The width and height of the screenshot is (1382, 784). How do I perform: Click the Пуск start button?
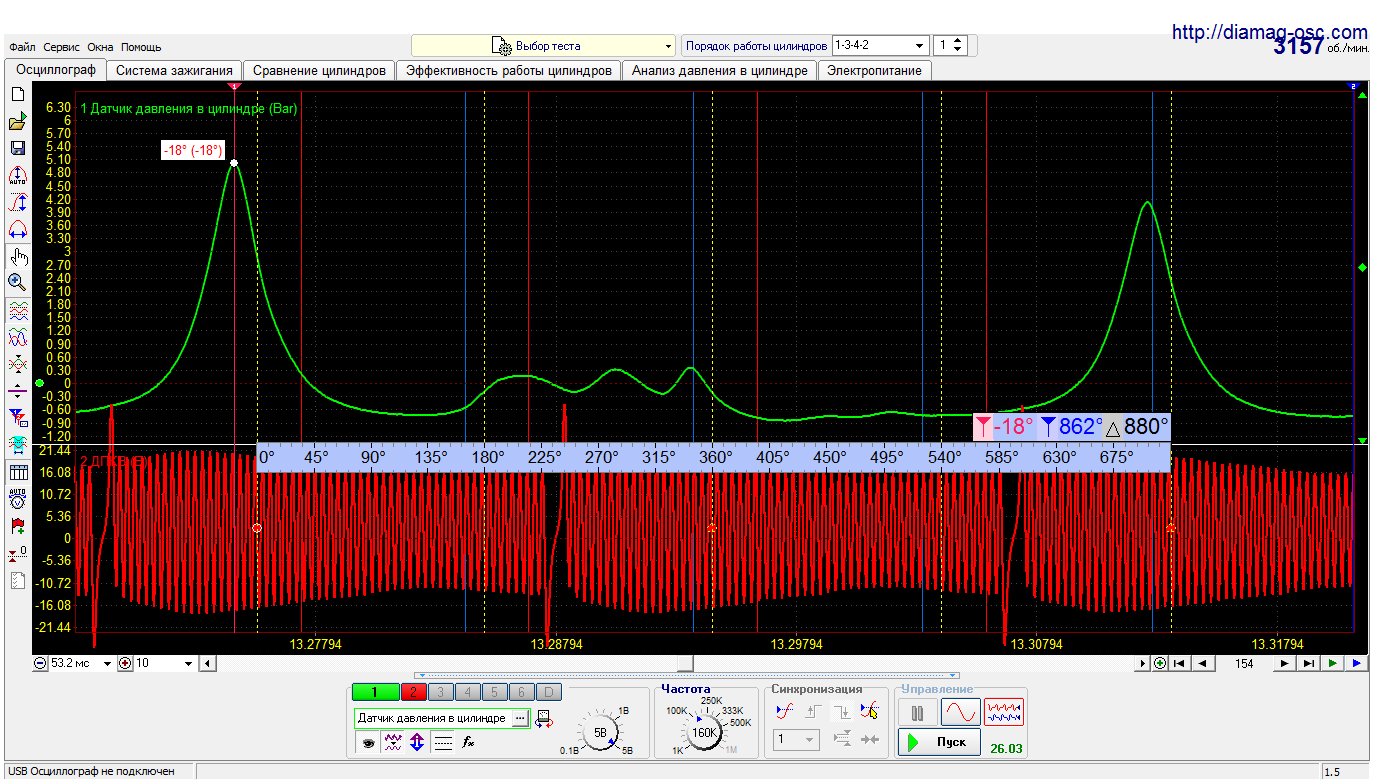pyautogui.click(x=939, y=742)
